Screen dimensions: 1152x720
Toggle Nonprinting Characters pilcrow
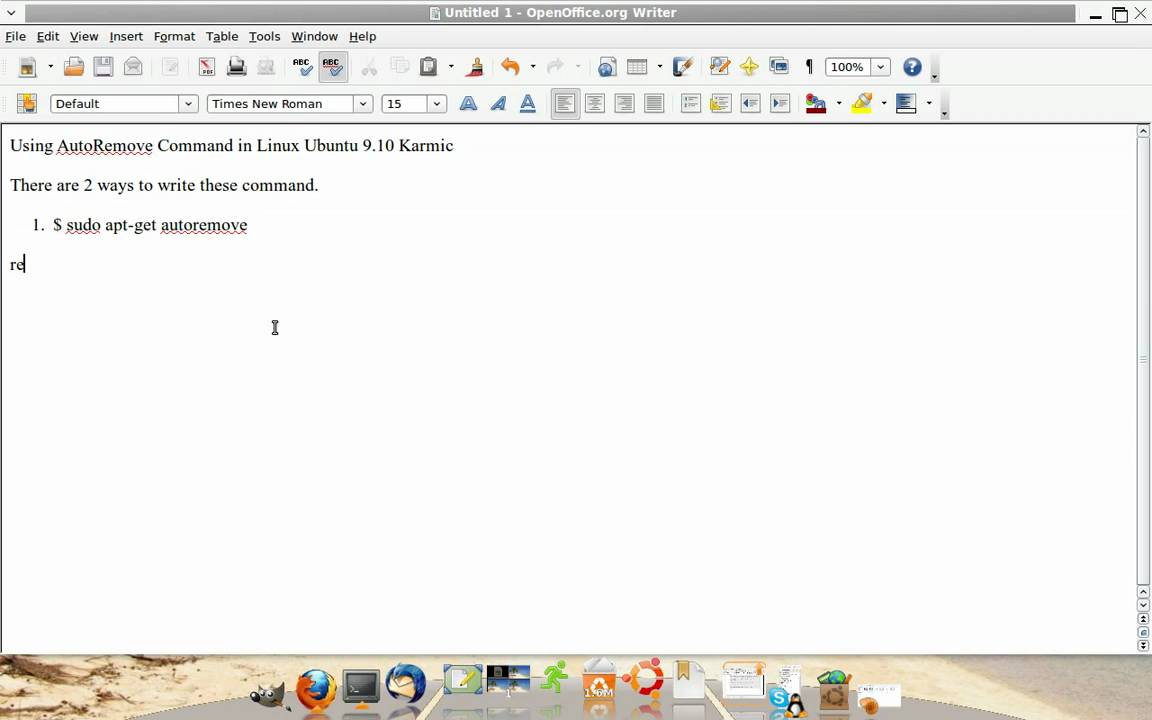[809, 67]
